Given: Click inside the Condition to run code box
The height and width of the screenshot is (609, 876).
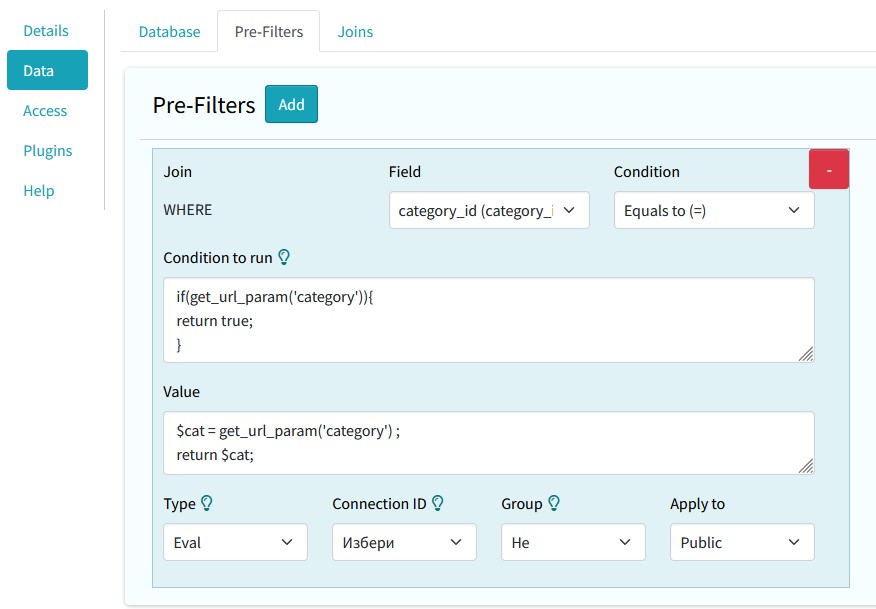Looking at the screenshot, I should (x=488, y=320).
